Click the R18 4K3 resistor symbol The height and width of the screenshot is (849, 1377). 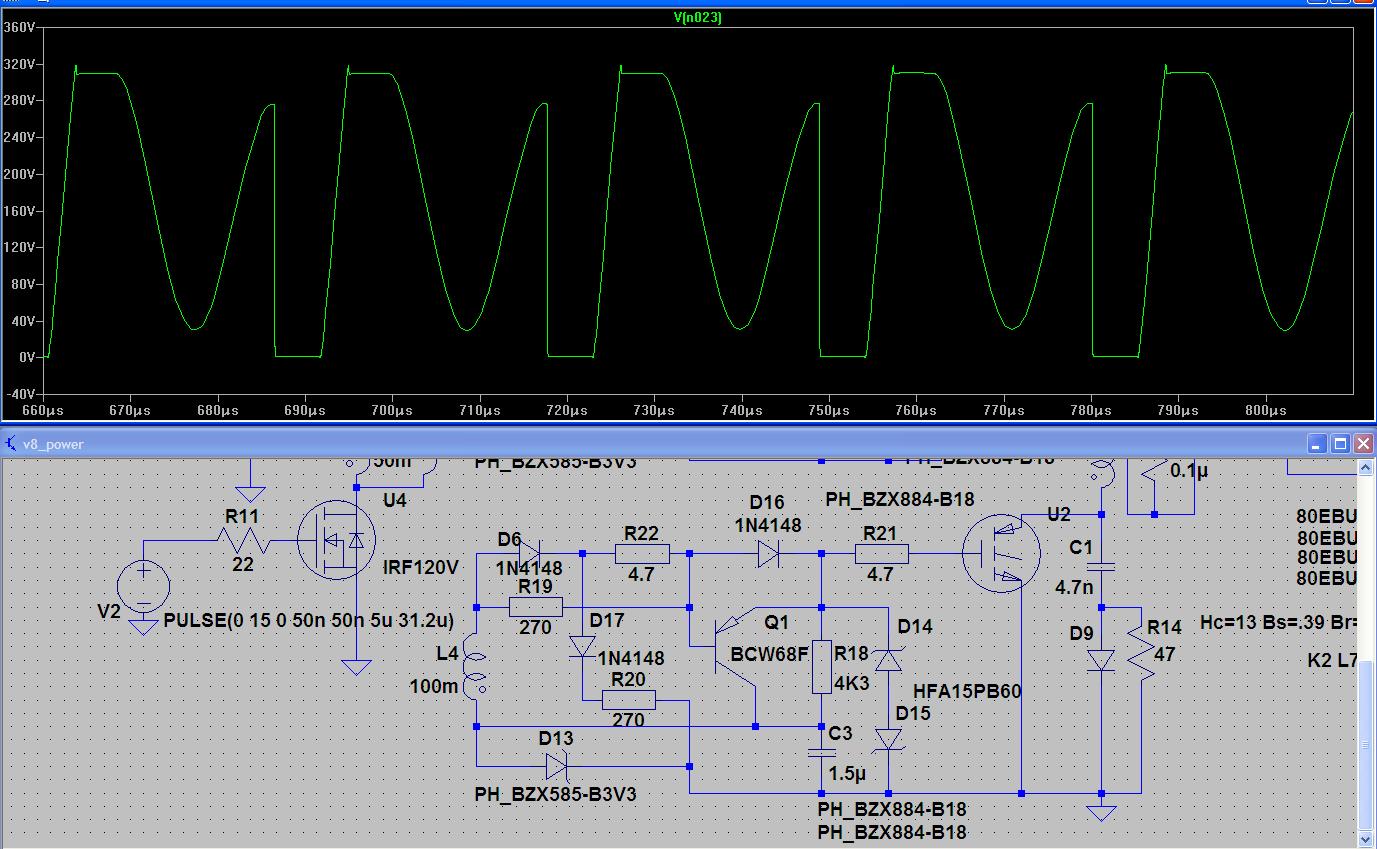tap(822, 667)
